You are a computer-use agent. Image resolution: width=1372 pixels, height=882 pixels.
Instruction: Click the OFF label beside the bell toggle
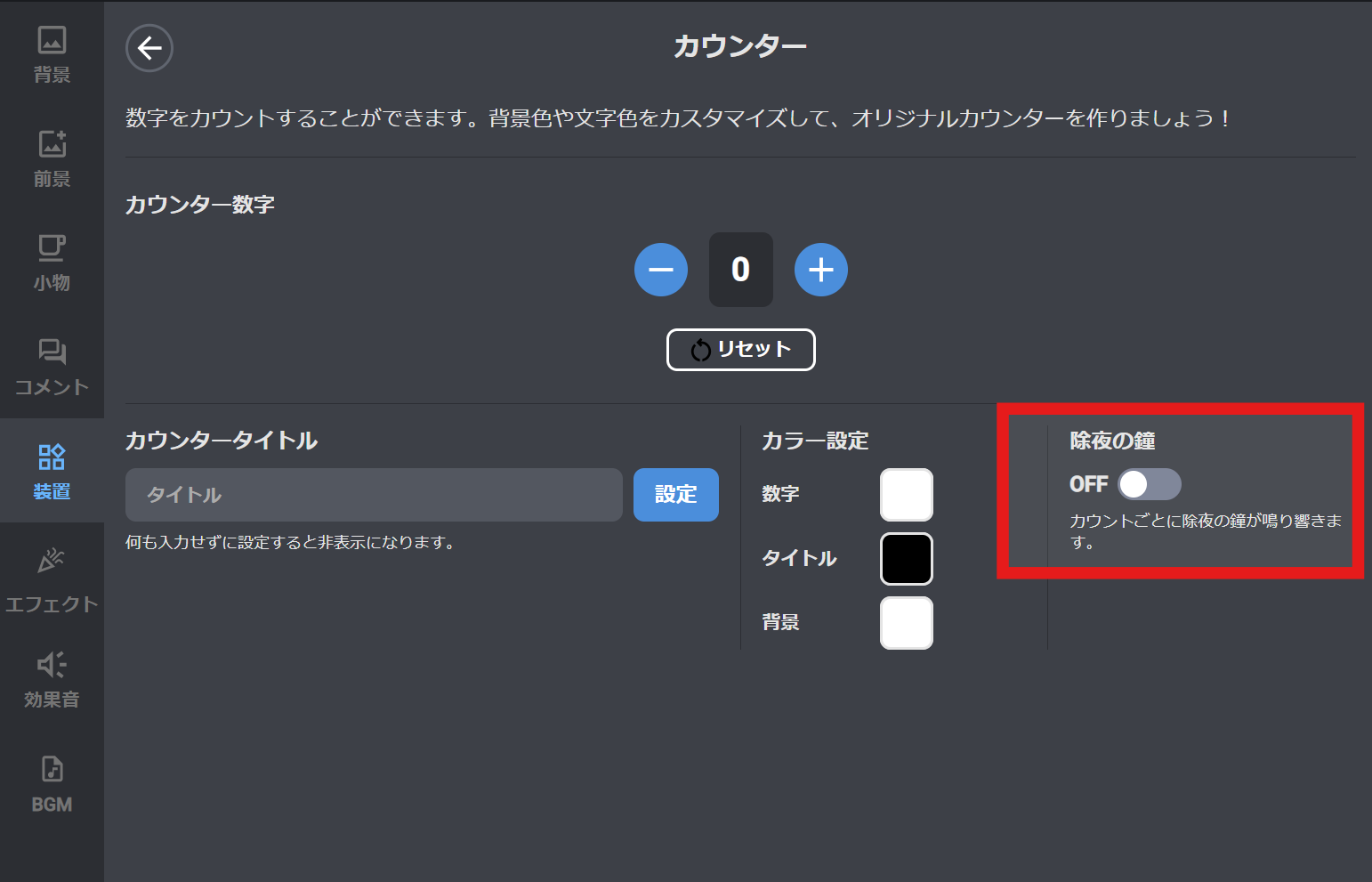(1088, 484)
